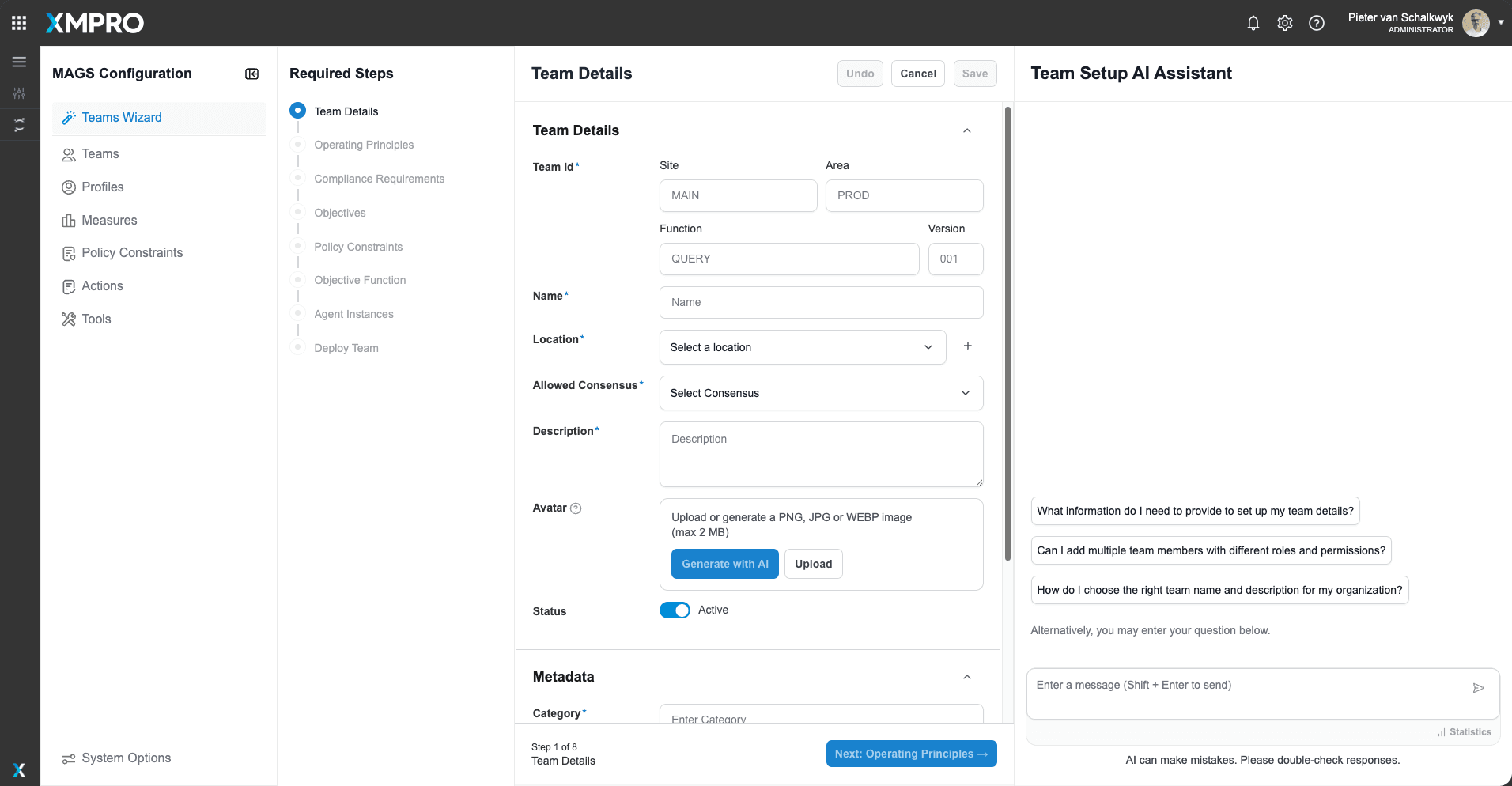Click the team Name input field
Image resolution: width=1512 pixels, height=786 pixels.
(821, 302)
